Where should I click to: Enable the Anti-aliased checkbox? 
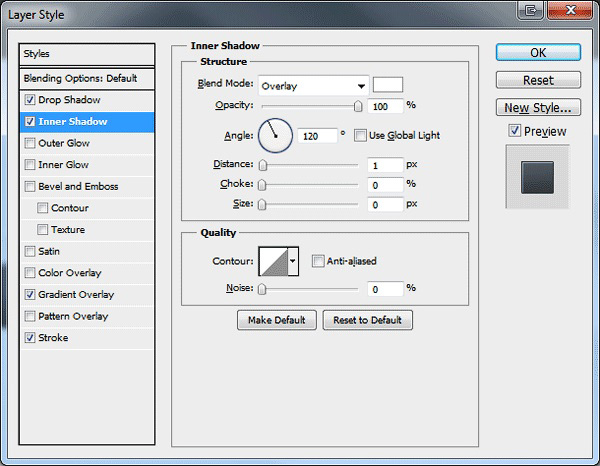[318, 261]
